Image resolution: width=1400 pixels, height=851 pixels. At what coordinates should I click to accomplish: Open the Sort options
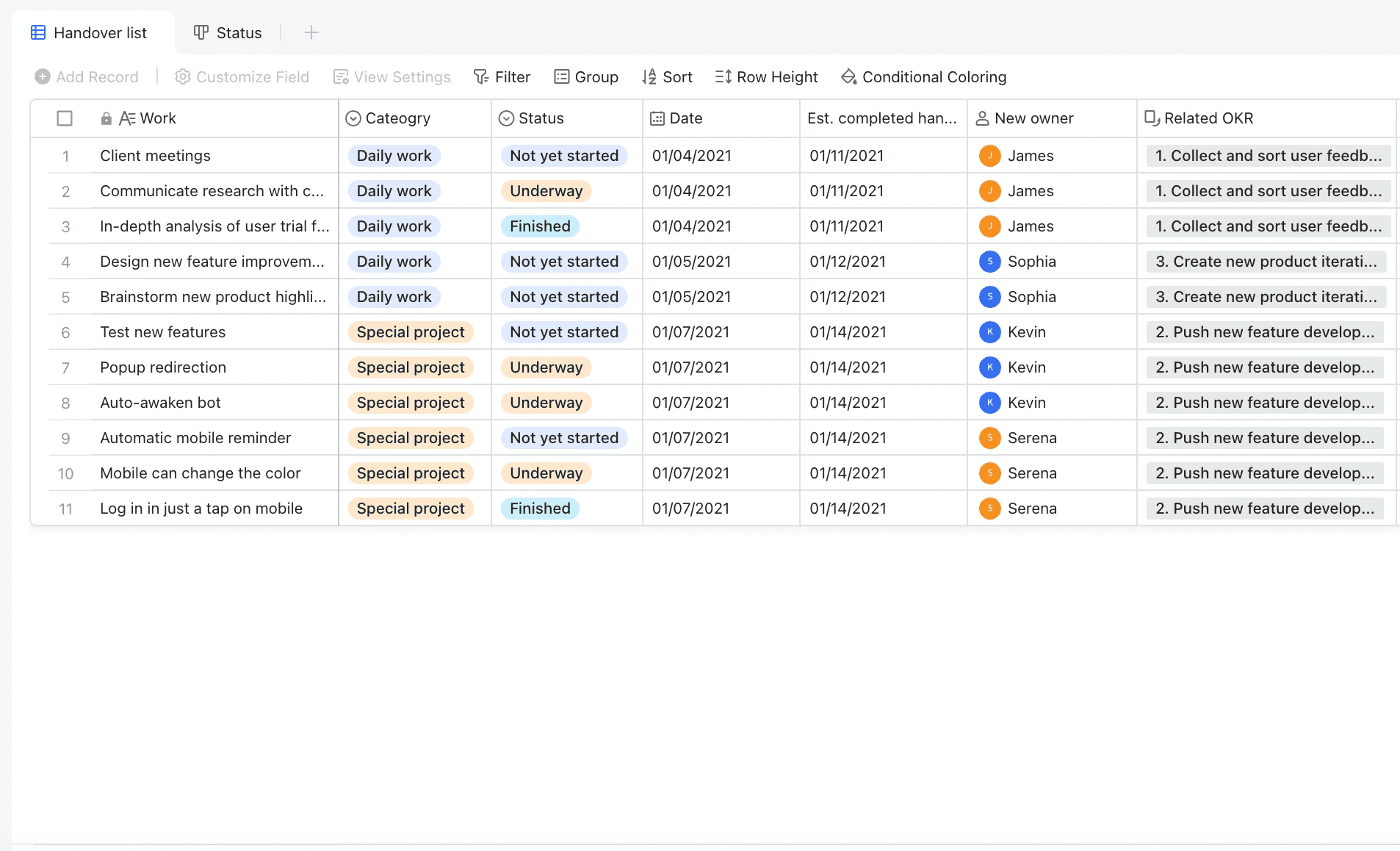(667, 77)
